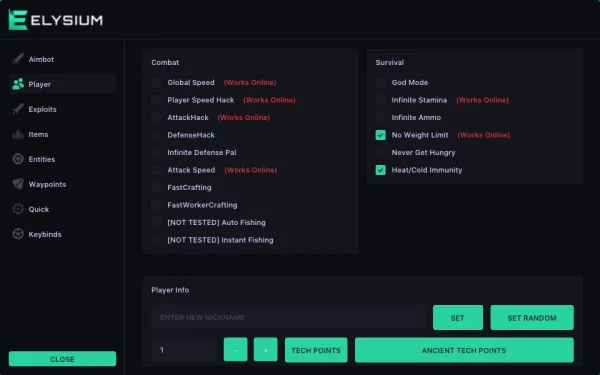Increase the points value with plus button

tap(266, 349)
